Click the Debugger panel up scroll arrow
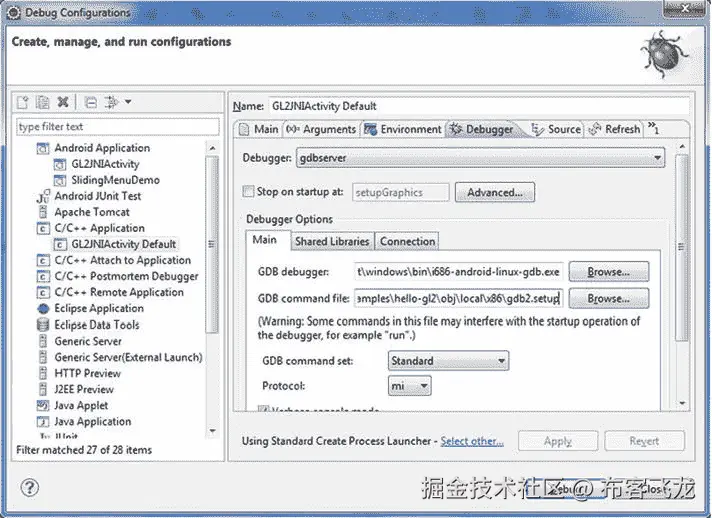This screenshot has height=518, width=712. click(682, 147)
